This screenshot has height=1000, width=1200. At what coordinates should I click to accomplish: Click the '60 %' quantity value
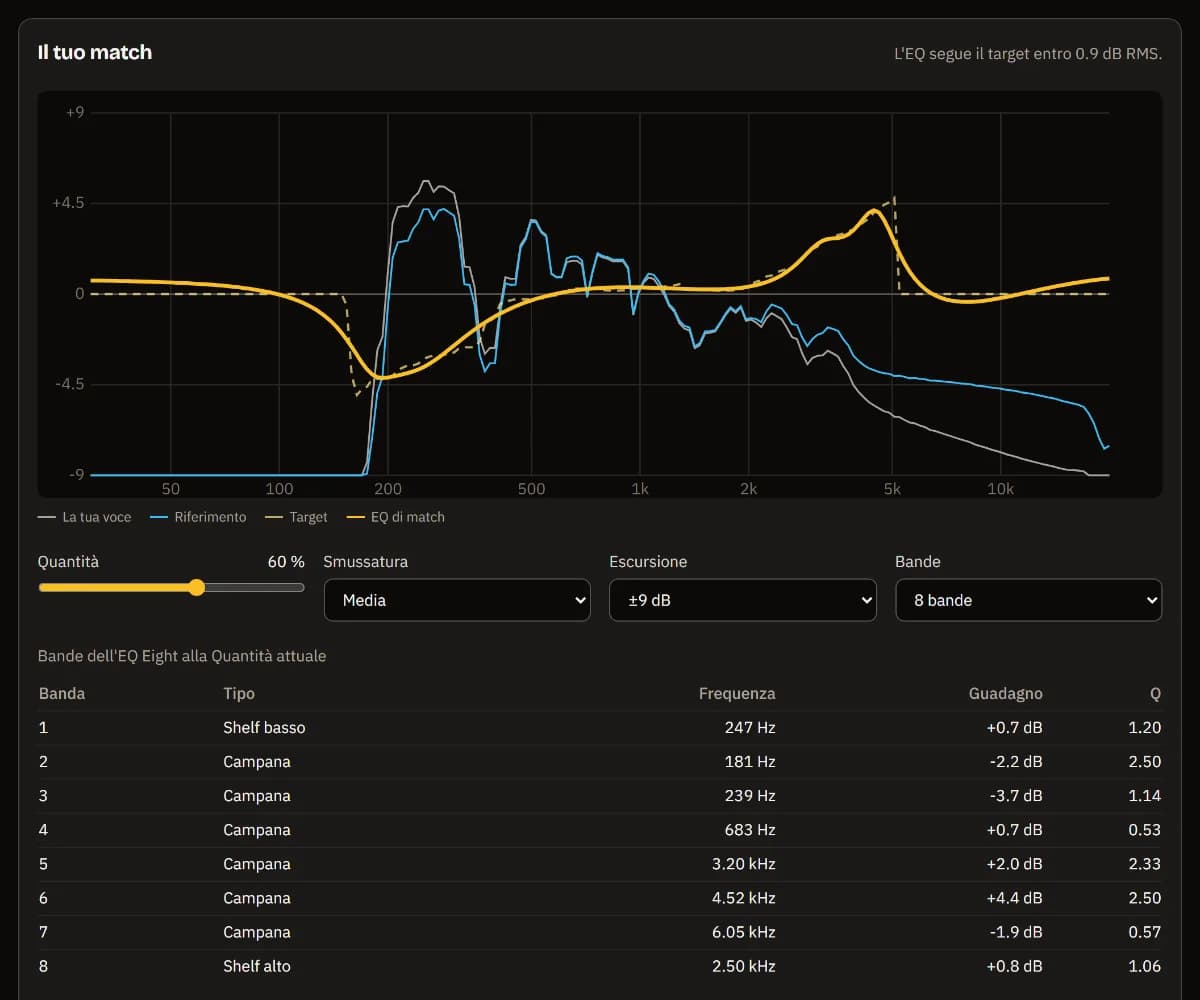coord(286,562)
